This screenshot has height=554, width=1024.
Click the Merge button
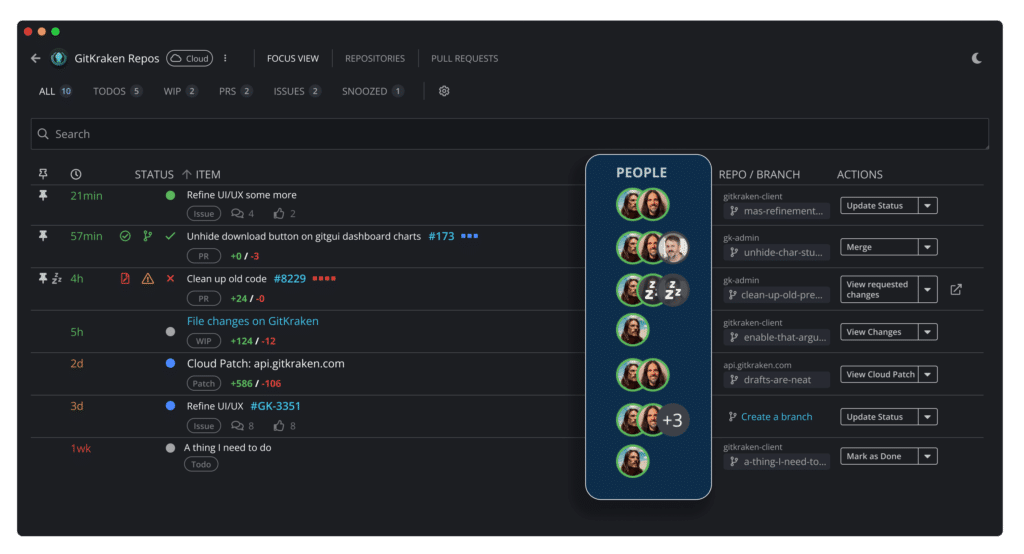(879, 247)
